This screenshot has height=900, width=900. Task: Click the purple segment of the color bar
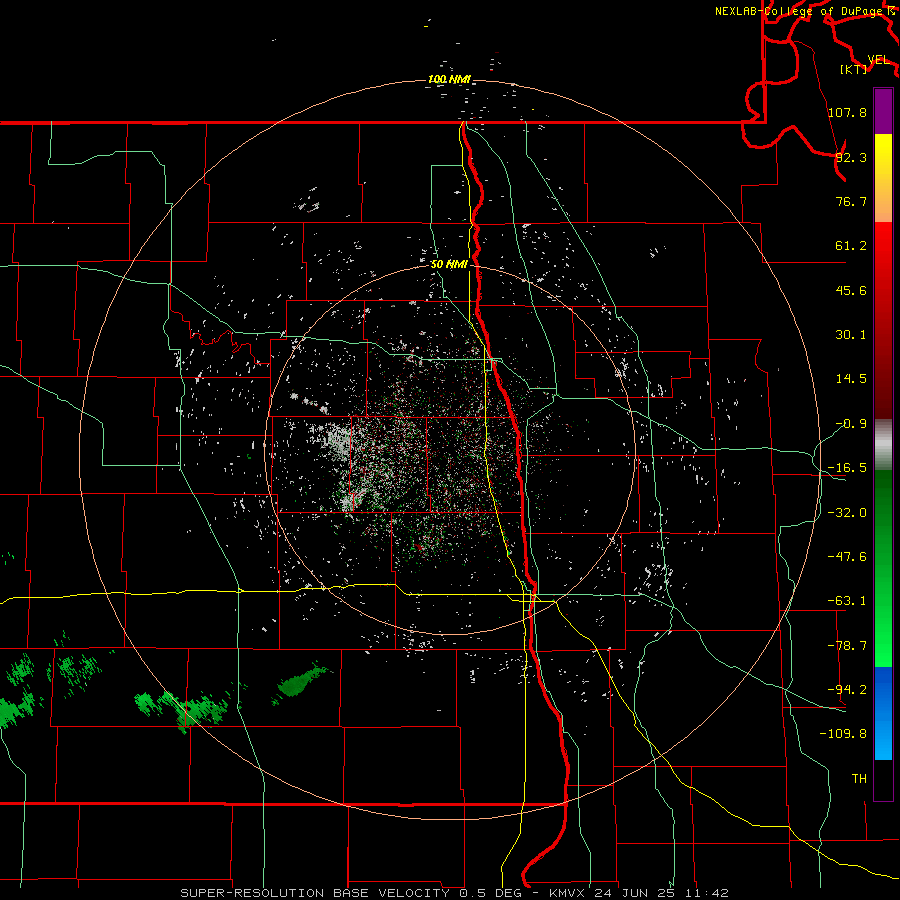[883, 112]
